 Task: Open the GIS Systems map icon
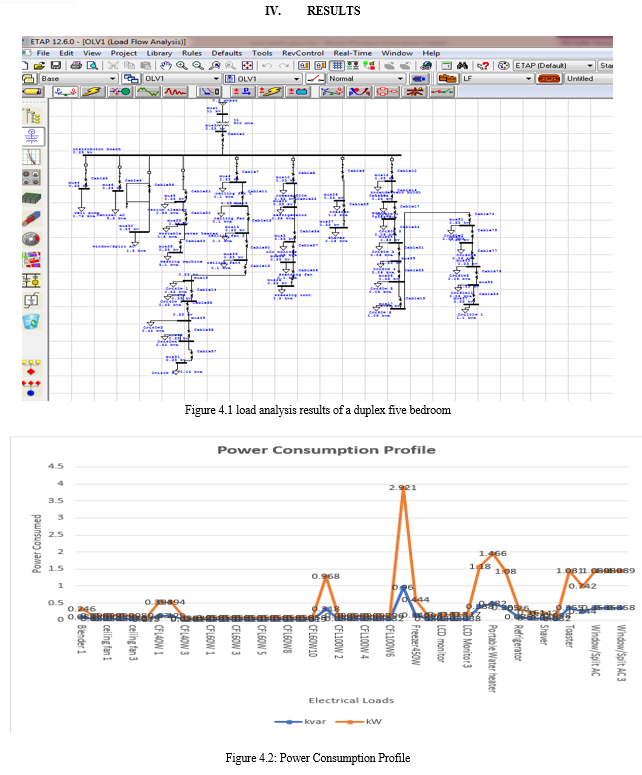tap(32, 259)
